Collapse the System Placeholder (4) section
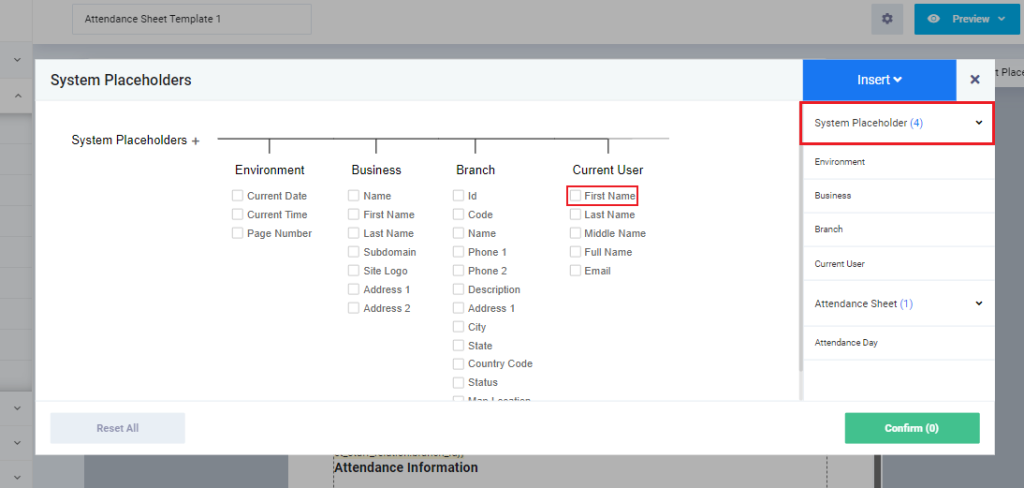1024x488 pixels. tap(979, 122)
